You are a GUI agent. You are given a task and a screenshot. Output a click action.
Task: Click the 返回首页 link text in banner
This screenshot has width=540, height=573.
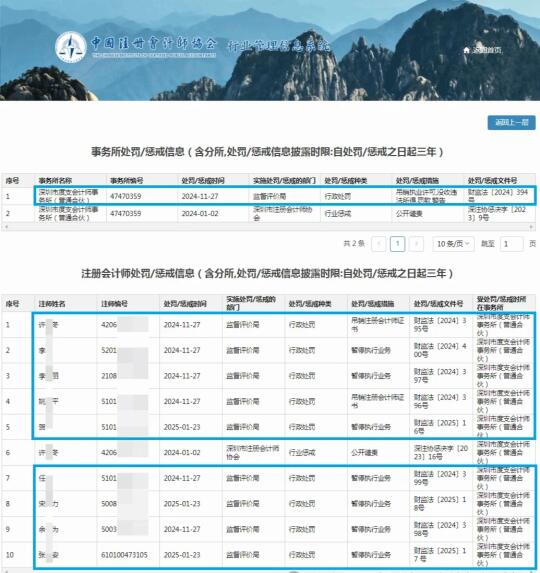pos(486,50)
